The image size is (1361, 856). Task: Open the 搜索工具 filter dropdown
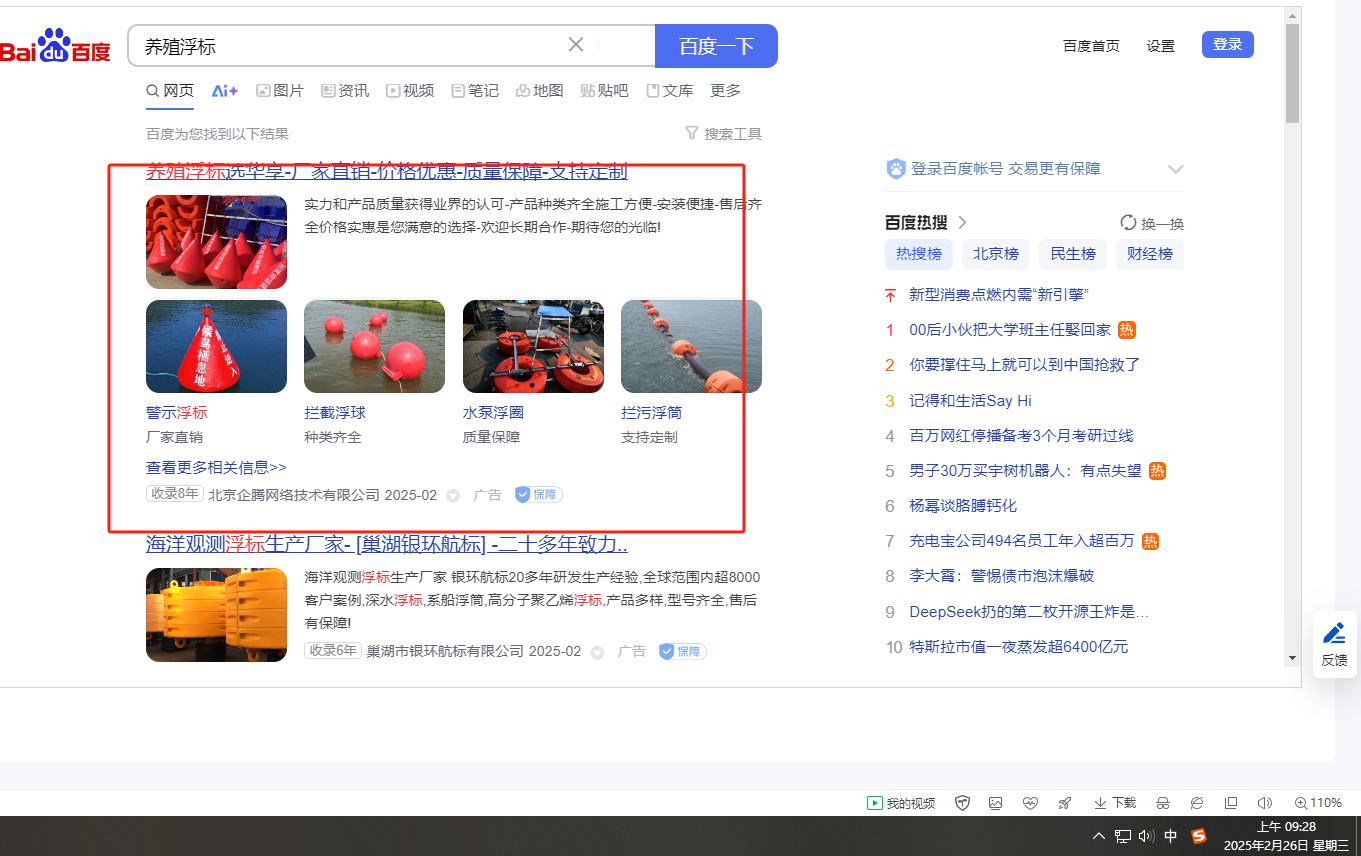tap(723, 134)
